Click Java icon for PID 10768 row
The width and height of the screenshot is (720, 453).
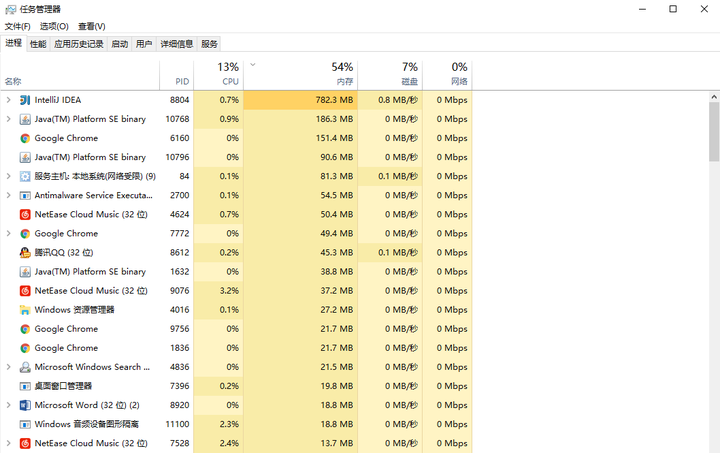coord(25,119)
